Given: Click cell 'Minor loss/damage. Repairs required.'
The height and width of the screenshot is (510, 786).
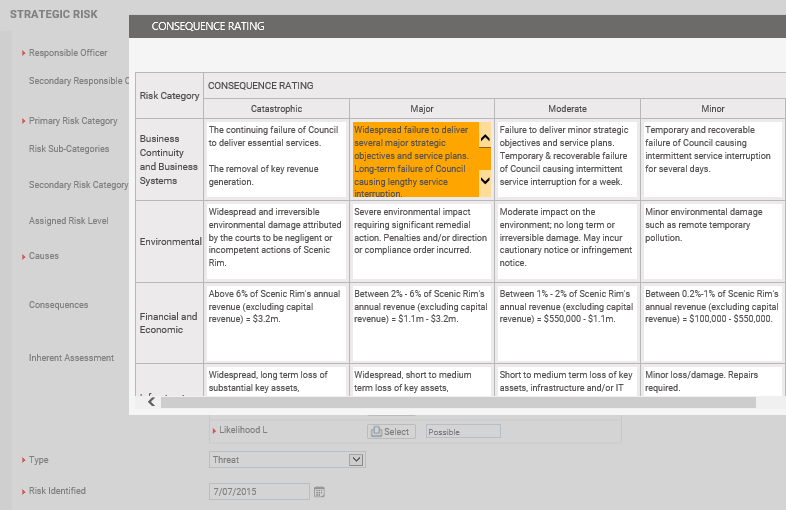Looking at the screenshot, I should 712,381.
